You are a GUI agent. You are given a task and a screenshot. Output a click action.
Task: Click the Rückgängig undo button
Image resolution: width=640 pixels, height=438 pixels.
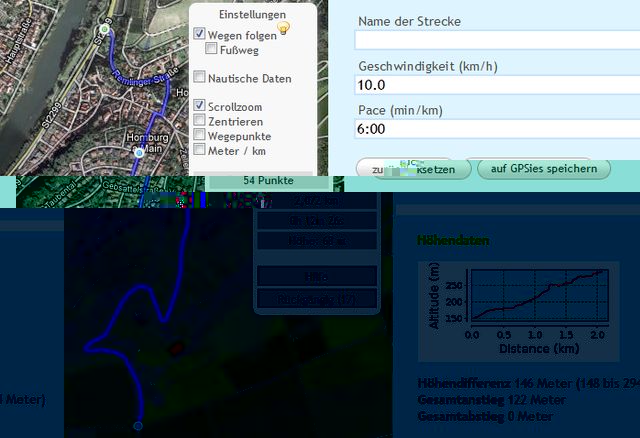point(316,299)
